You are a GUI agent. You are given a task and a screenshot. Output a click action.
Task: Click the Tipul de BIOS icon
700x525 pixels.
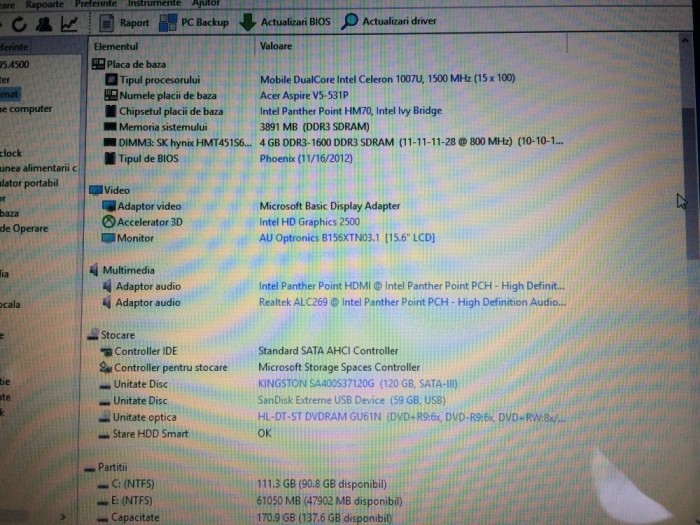coord(109,158)
